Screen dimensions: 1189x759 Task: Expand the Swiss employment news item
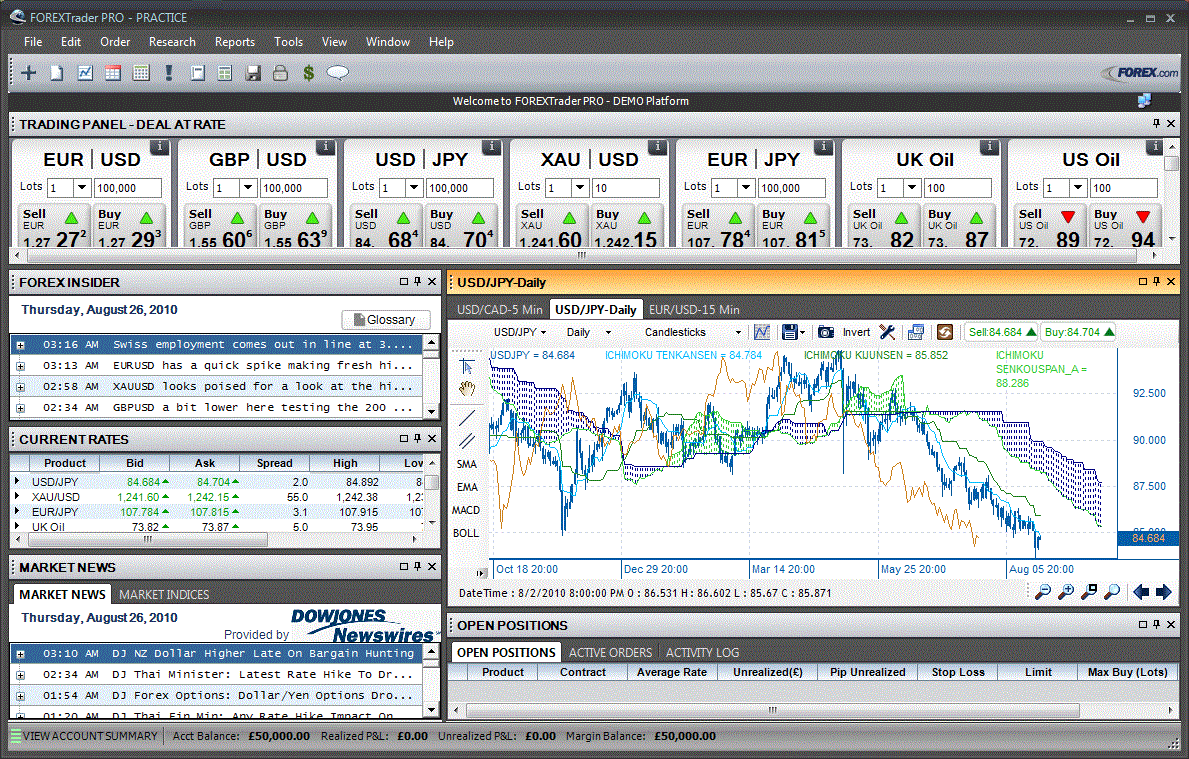pyautogui.click(x=20, y=345)
